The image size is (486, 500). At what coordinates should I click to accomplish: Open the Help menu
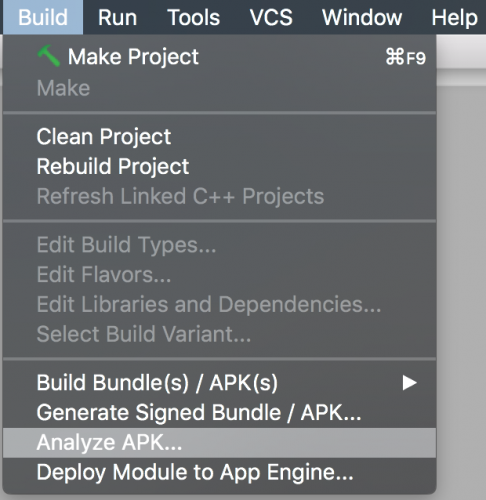[x=454, y=17]
